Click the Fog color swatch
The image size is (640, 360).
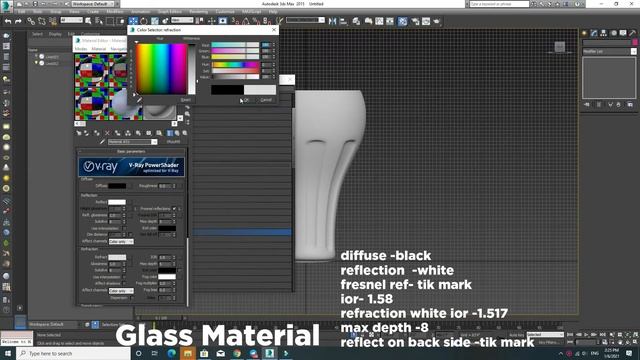pyautogui.click(x=167, y=277)
